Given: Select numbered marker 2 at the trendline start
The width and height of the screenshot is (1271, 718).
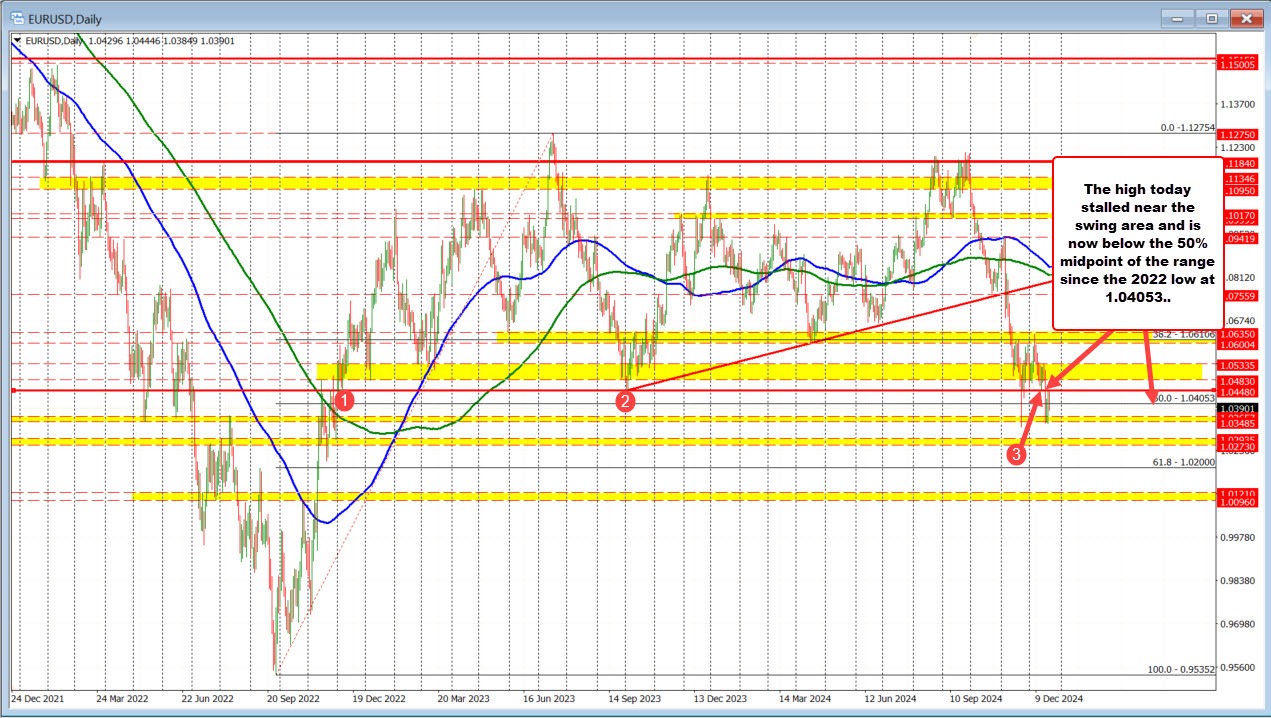Looking at the screenshot, I should coord(625,400).
